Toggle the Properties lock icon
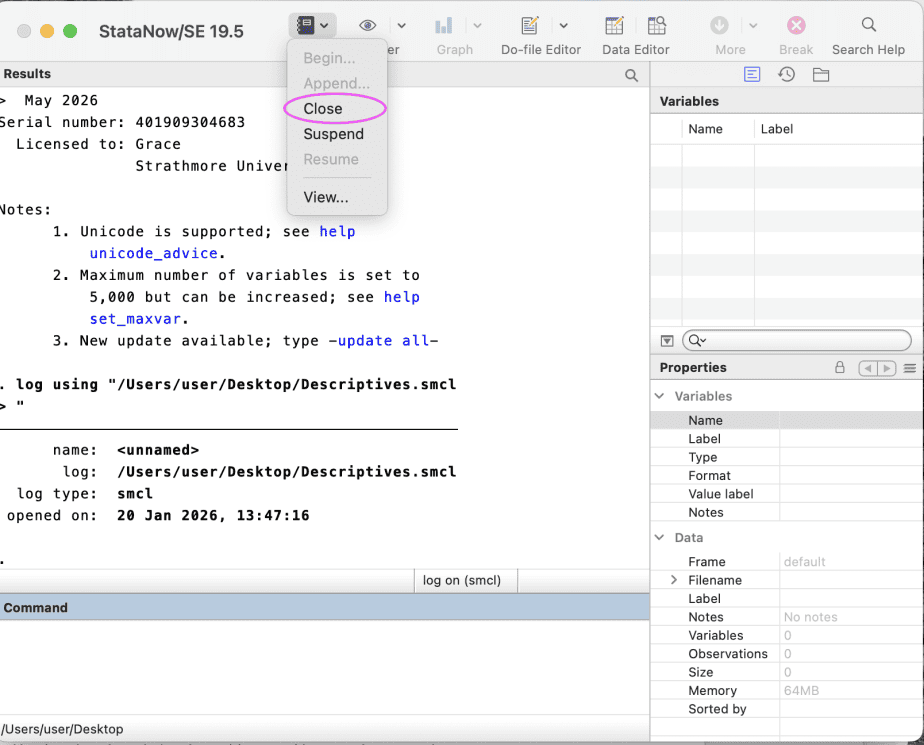The width and height of the screenshot is (924, 745). [840, 368]
